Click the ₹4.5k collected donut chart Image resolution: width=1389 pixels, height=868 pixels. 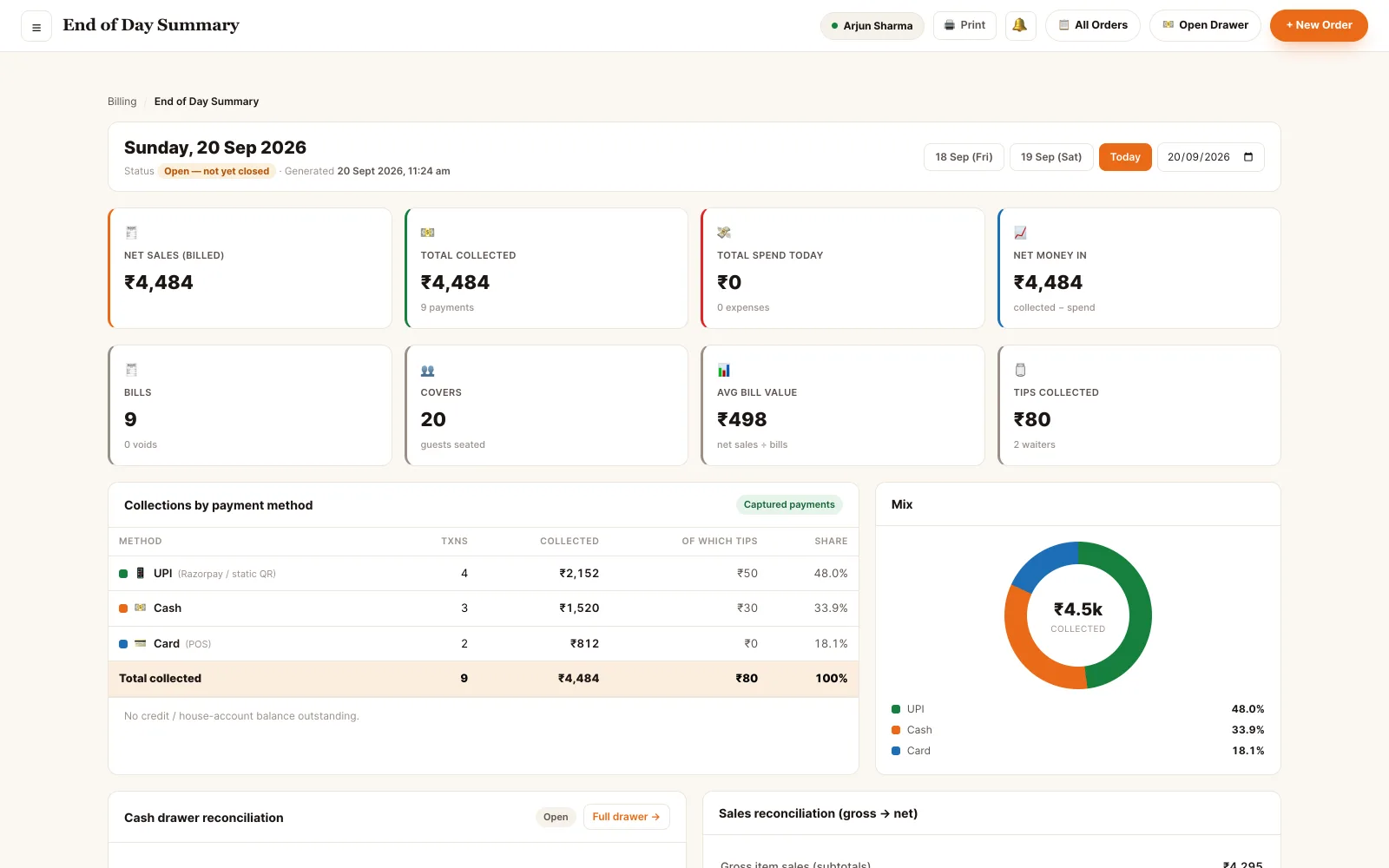pos(1078,615)
